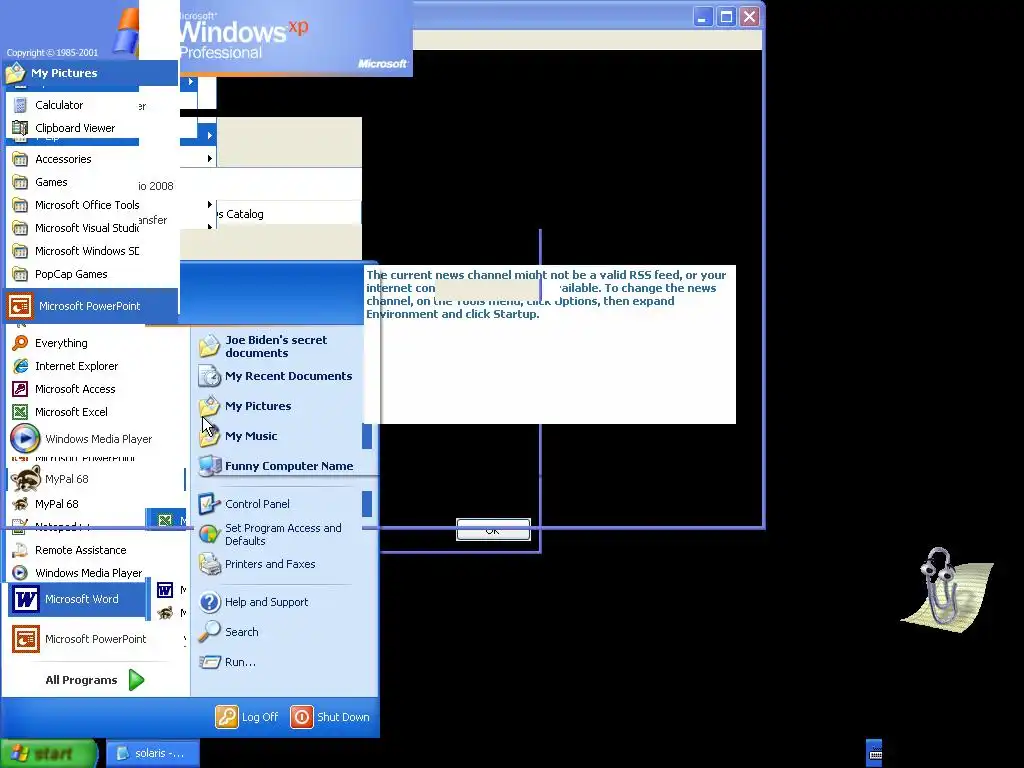Image resolution: width=1024 pixels, height=768 pixels.
Task: Switch to the solaris taskbar window
Action: pyautogui.click(x=153, y=754)
